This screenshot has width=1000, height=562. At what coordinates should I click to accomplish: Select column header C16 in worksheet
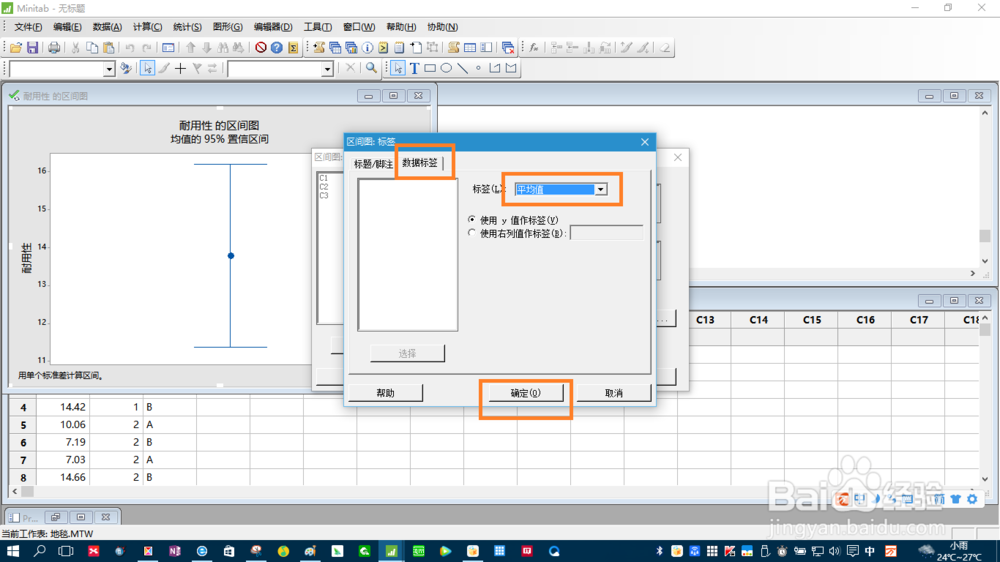pyautogui.click(x=865, y=320)
